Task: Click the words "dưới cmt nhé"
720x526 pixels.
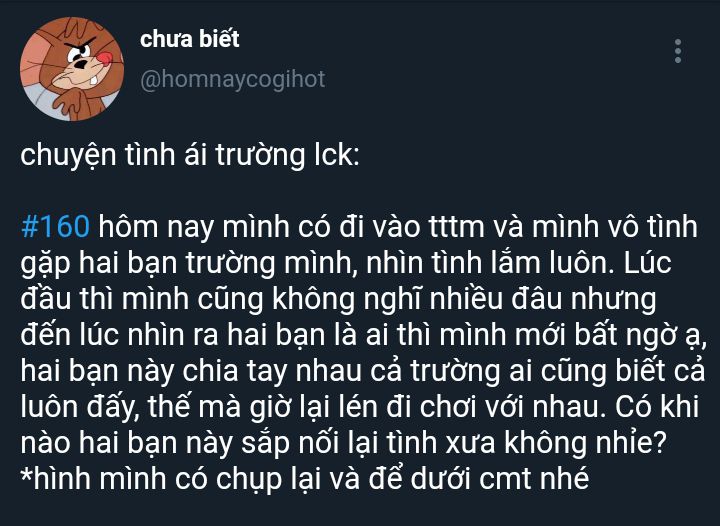Action: [500, 479]
